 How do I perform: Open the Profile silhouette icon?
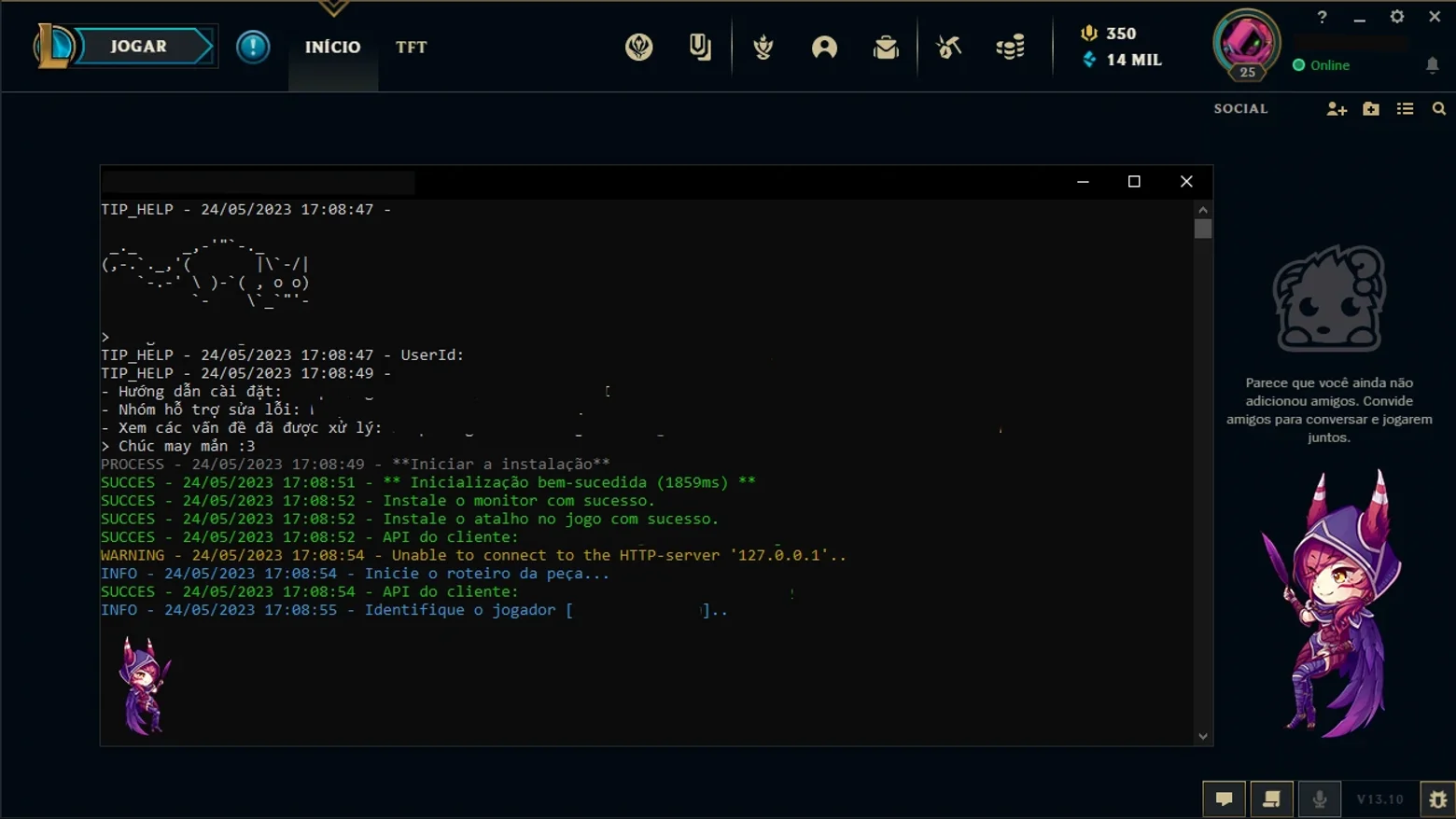coord(824,47)
